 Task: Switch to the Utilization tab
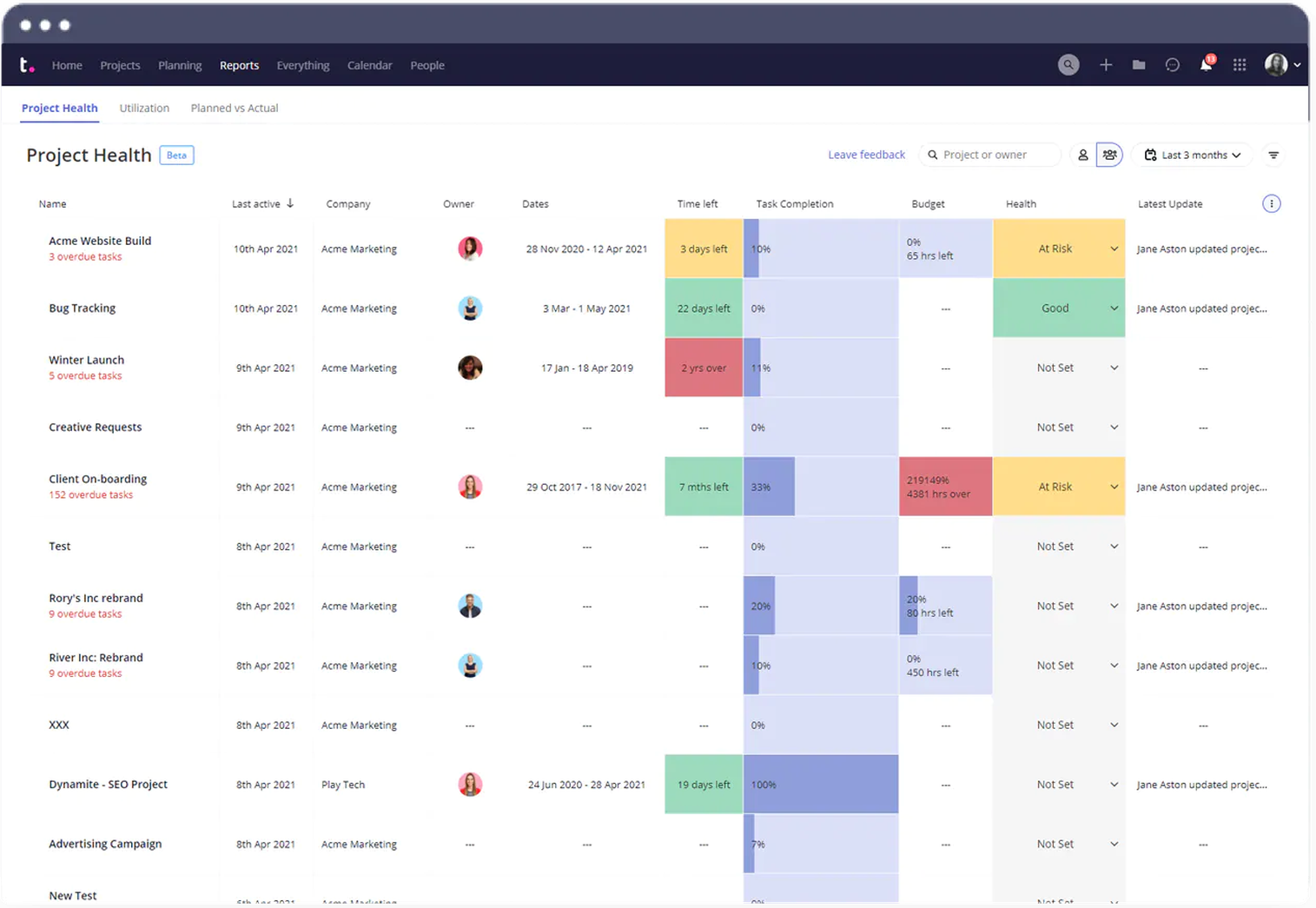click(x=144, y=109)
